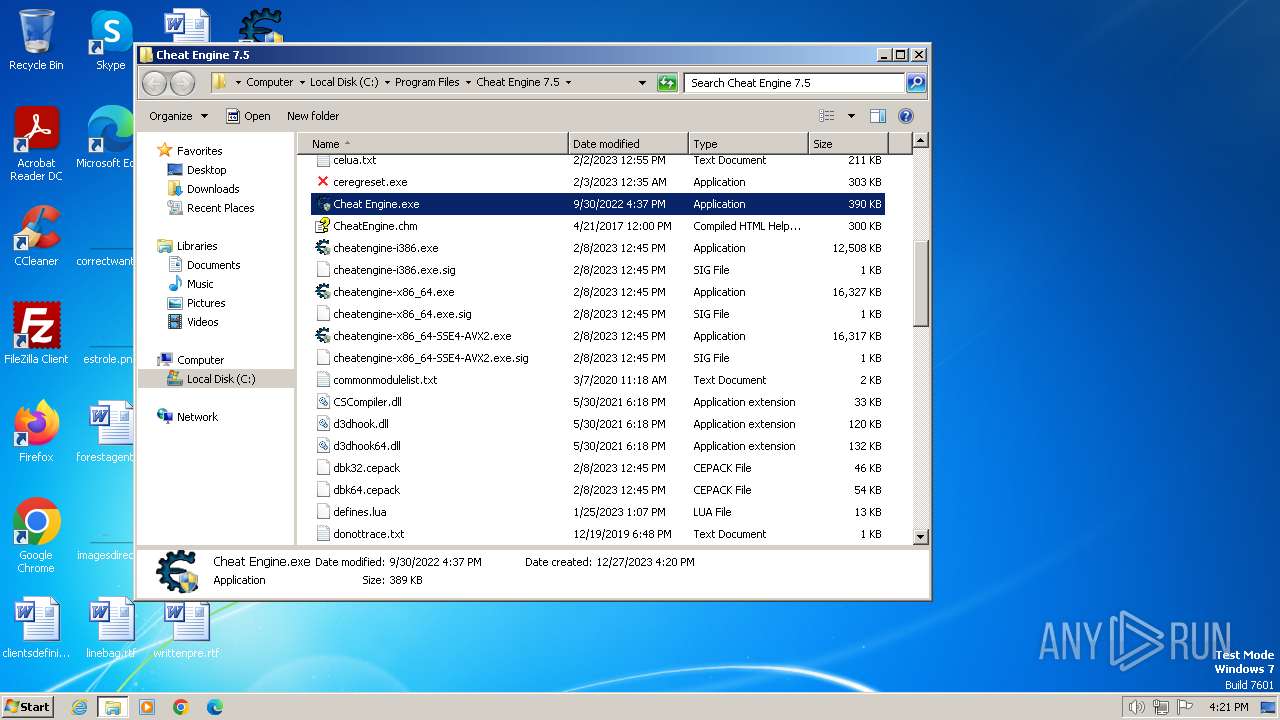Viewport: 1280px width, 720px height.
Task: Select cheatengine-i386.exe gear icon
Action: [323, 248]
